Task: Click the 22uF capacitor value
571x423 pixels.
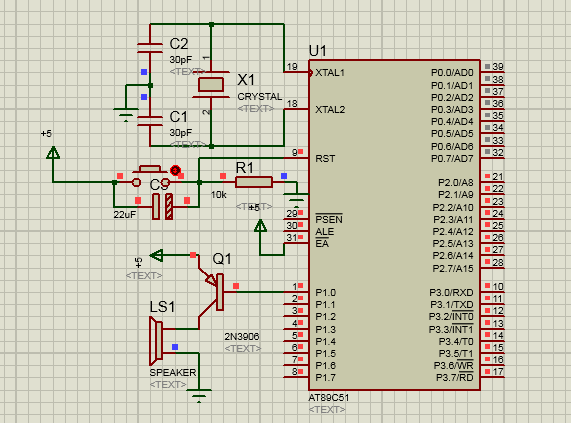Action: pos(125,214)
